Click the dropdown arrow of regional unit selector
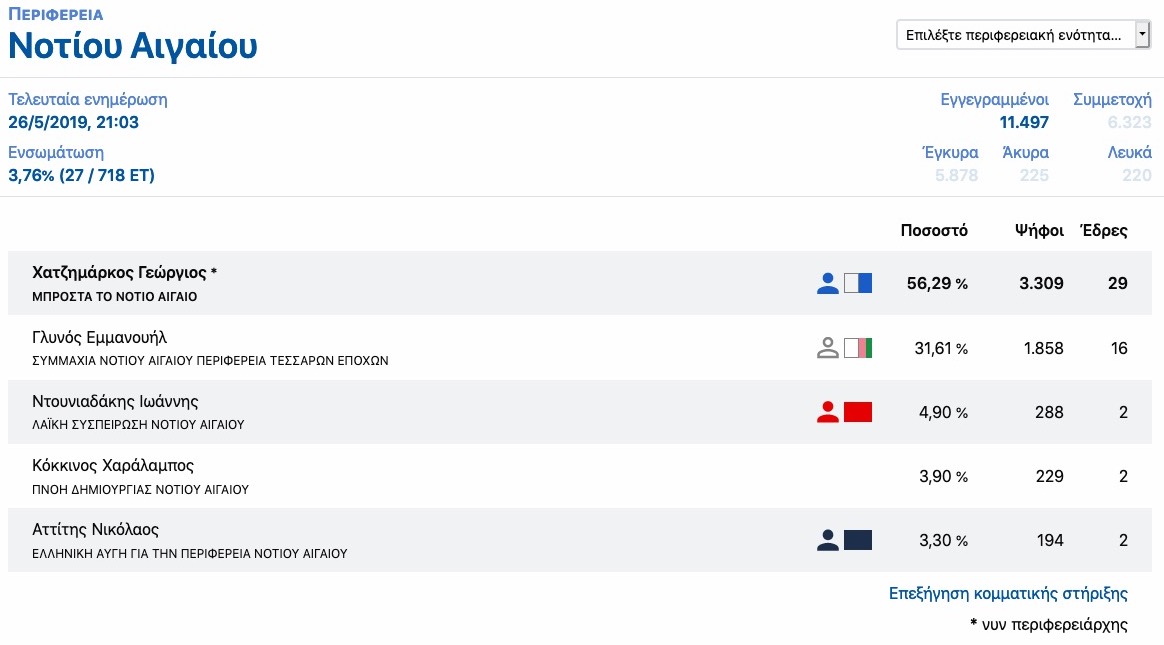This screenshot has width=1164, height=645. point(1142,34)
